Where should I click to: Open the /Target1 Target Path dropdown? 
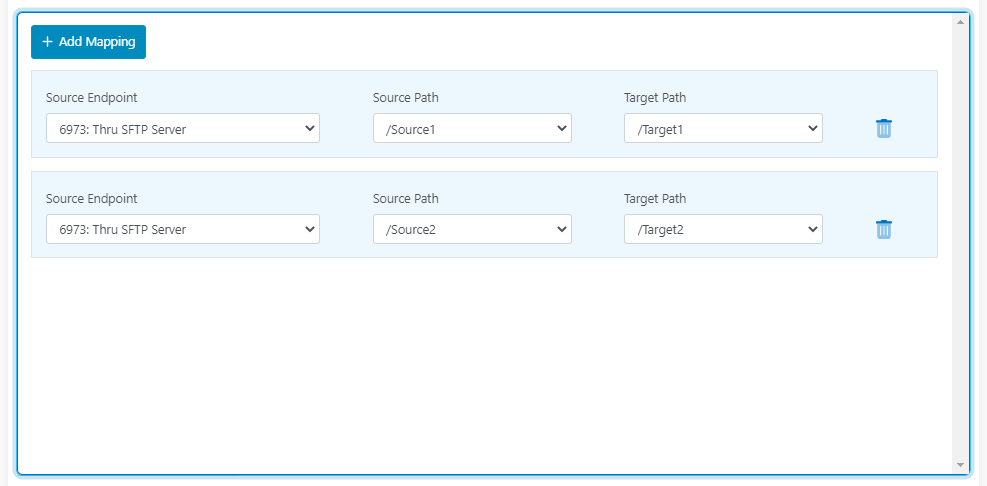pos(722,128)
